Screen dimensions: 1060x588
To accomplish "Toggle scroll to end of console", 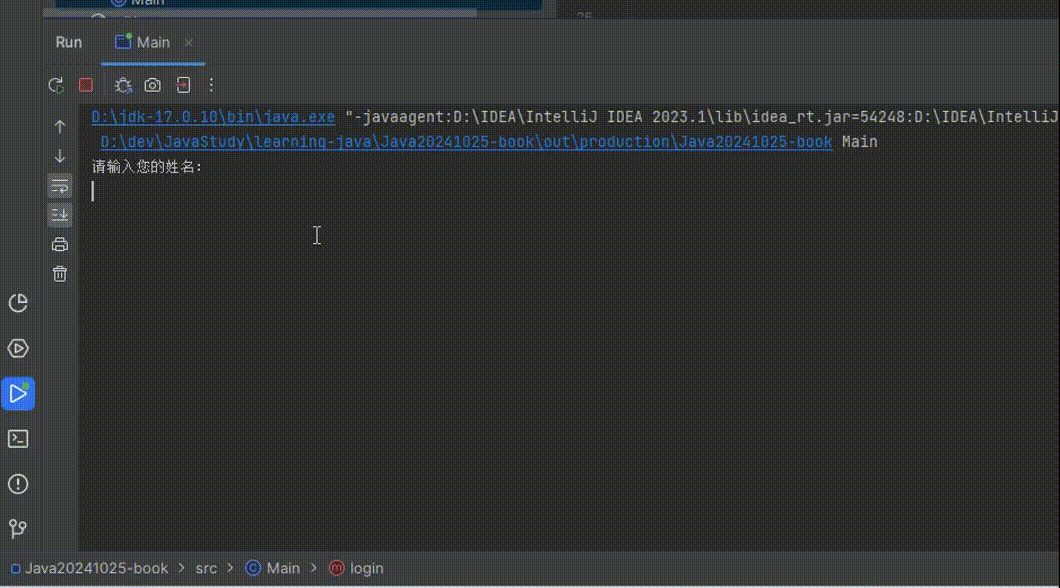I will coord(59,215).
